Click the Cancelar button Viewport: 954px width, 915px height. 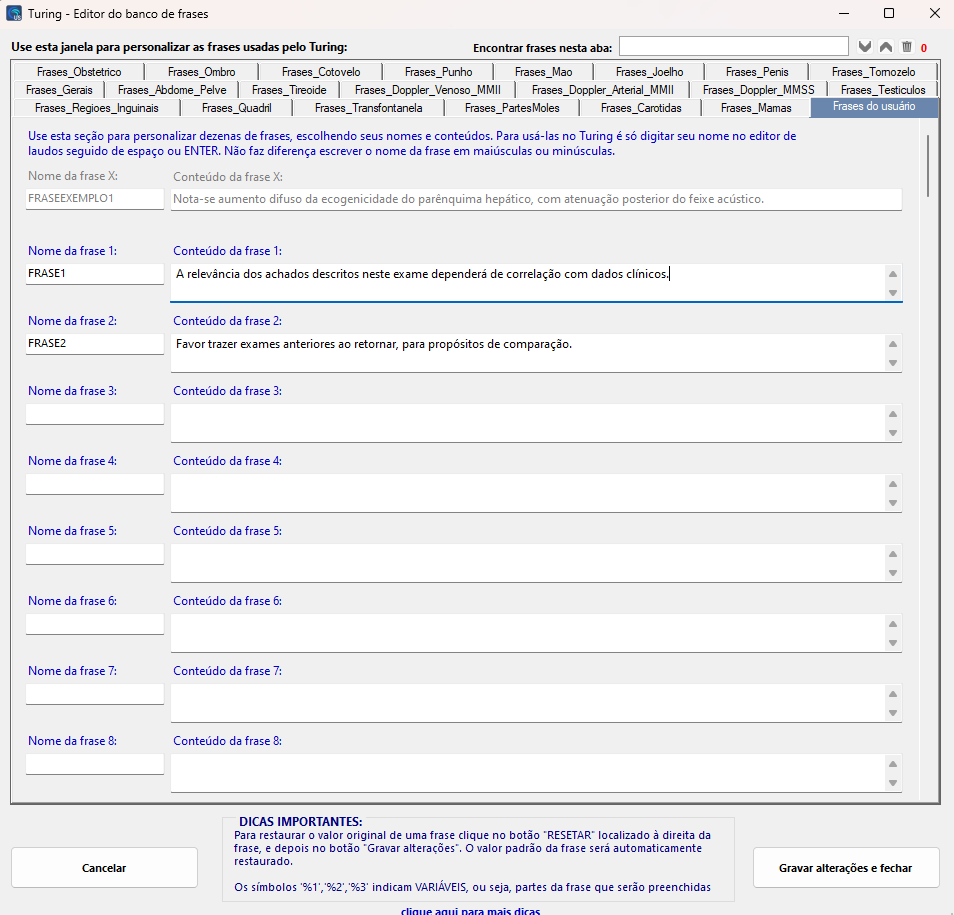(x=104, y=868)
